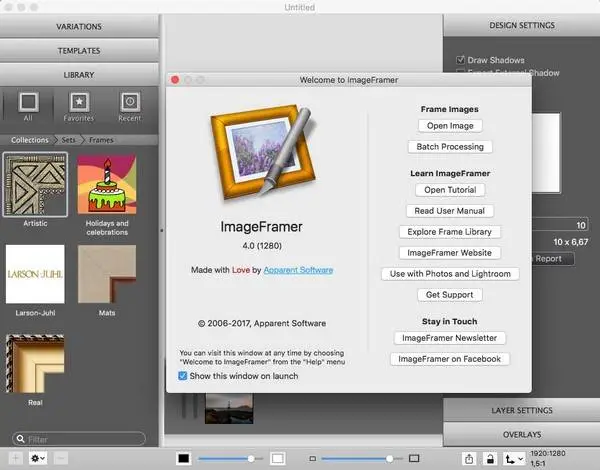Image resolution: width=600 pixels, height=470 pixels.
Task: Click ImageFramer Newsletter button
Action: point(450,338)
